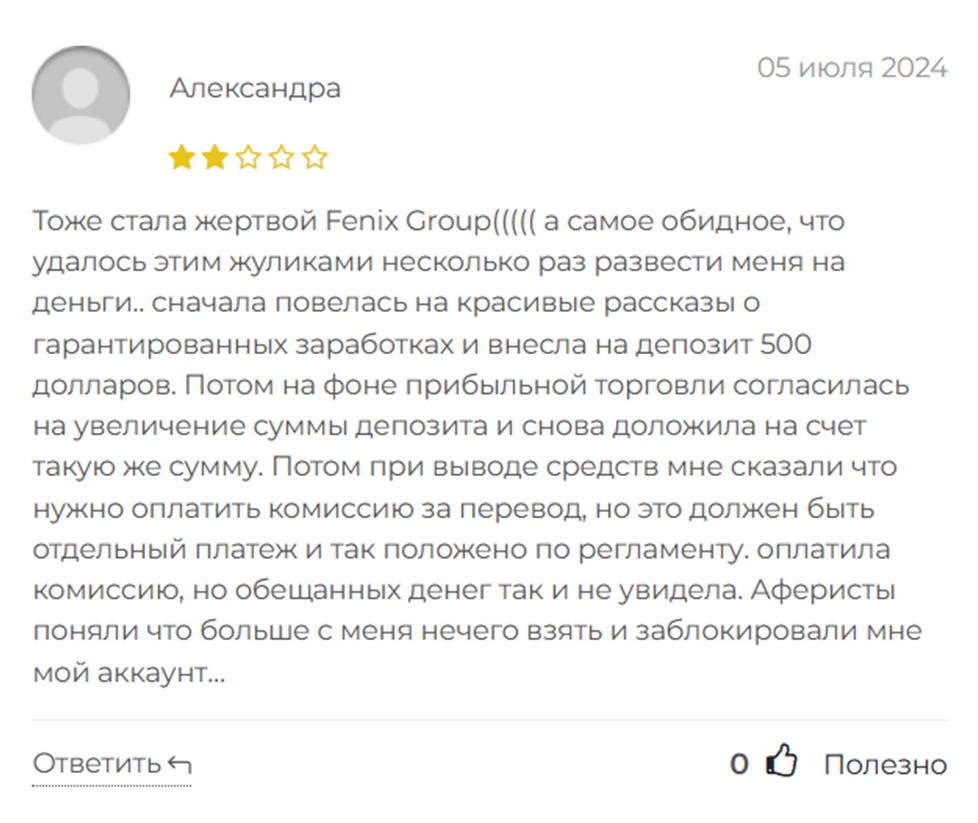Mark the review as Полезно

[885, 765]
